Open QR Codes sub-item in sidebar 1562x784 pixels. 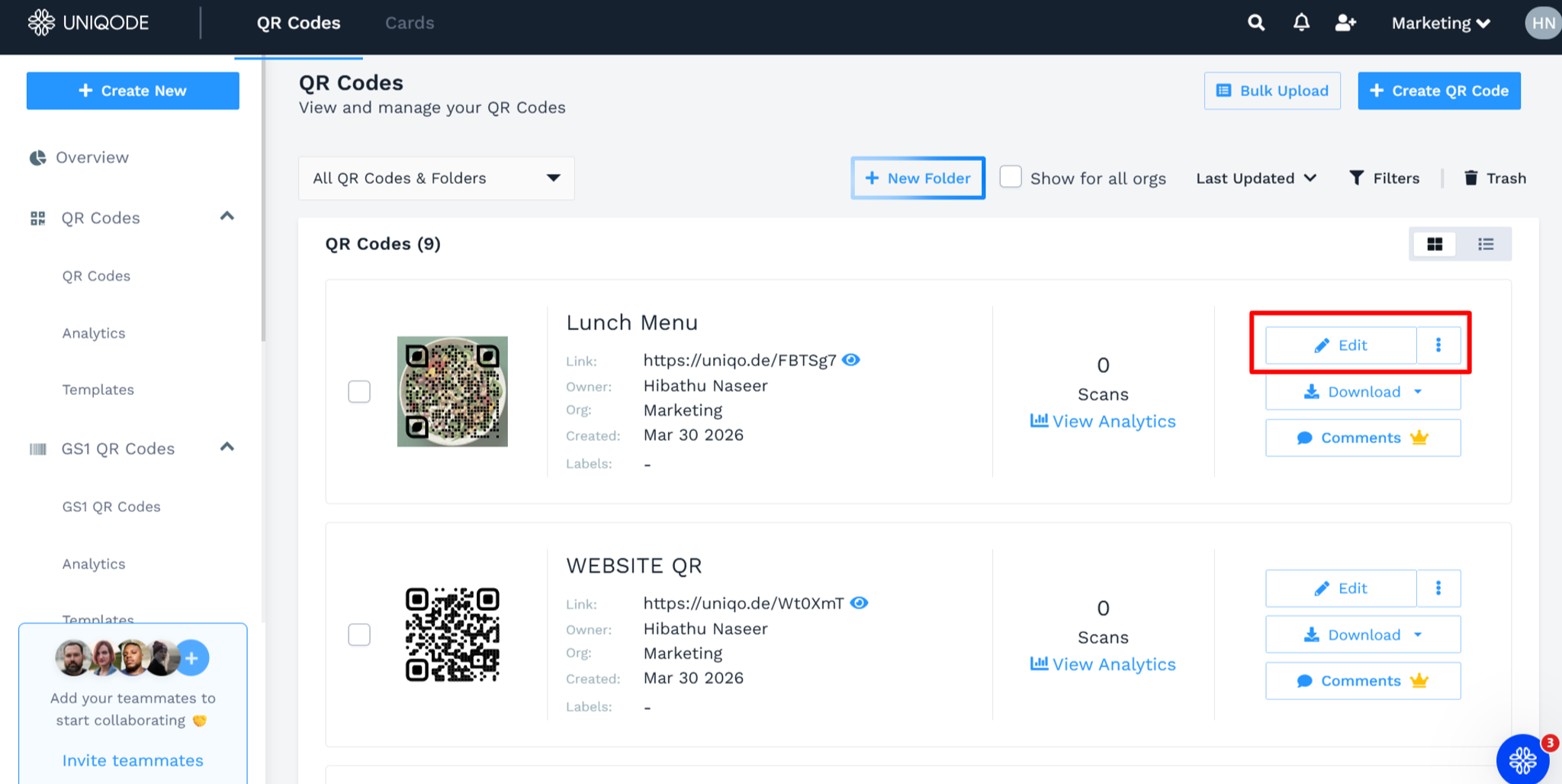point(96,276)
